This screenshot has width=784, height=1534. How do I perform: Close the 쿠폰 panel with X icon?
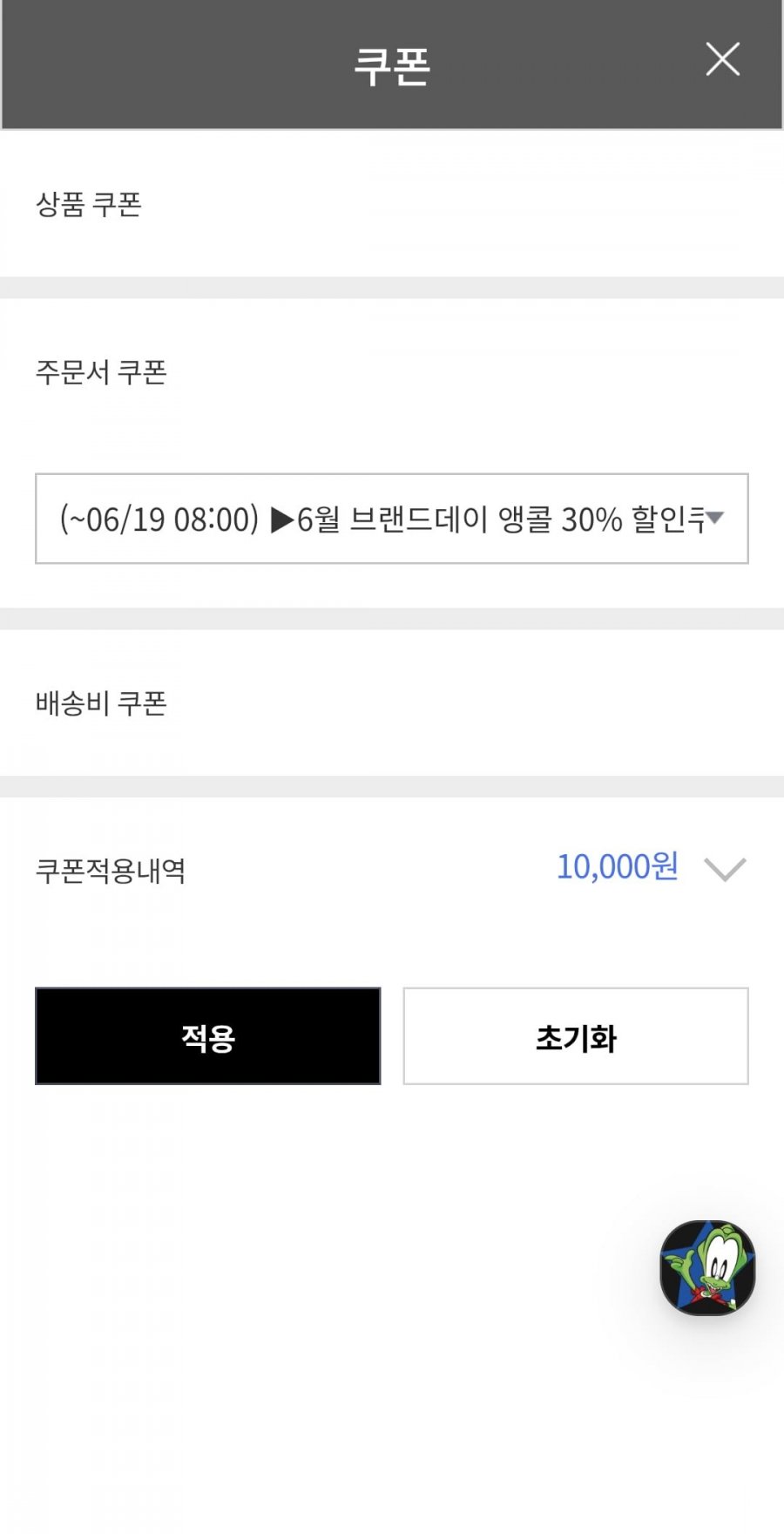pos(722,59)
